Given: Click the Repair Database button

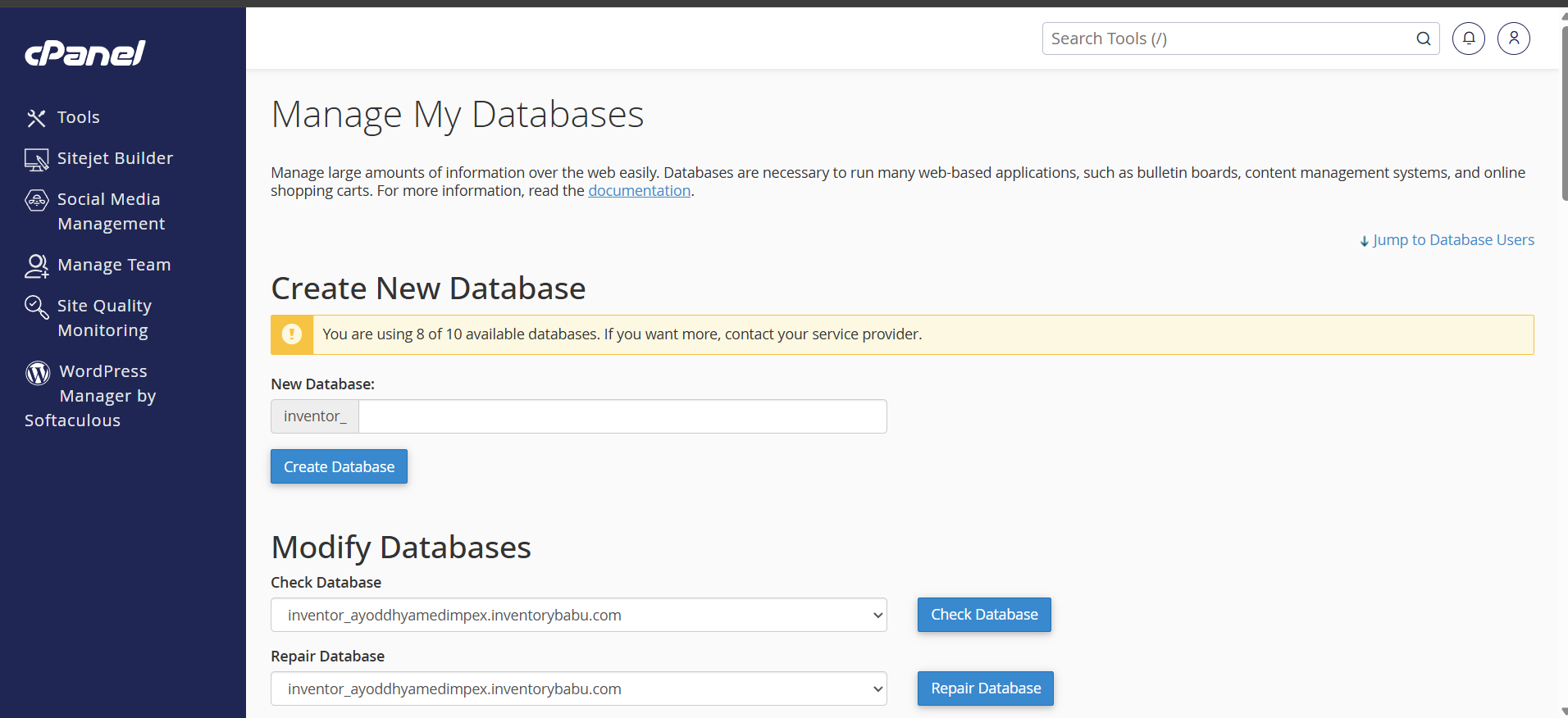Looking at the screenshot, I should (986, 688).
